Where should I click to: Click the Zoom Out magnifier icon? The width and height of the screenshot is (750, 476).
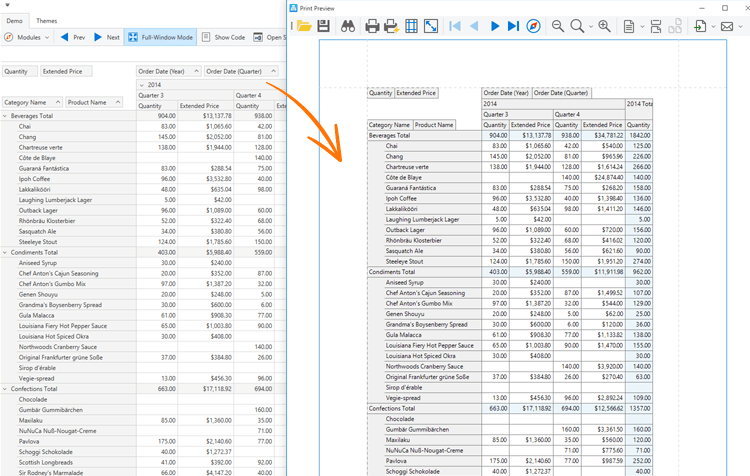[558, 26]
